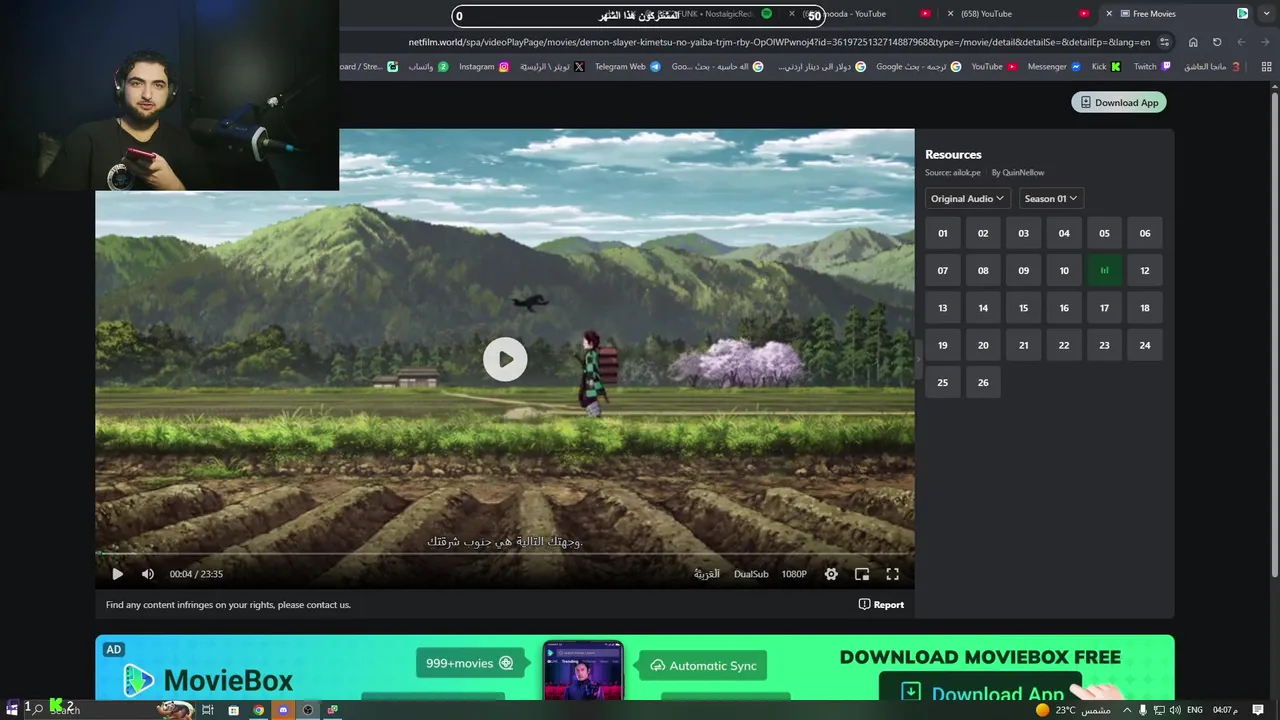The image size is (1280, 720).
Task: Click the greyed-out forward arrow
Action: pyautogui.click(x=1266, y=42)
